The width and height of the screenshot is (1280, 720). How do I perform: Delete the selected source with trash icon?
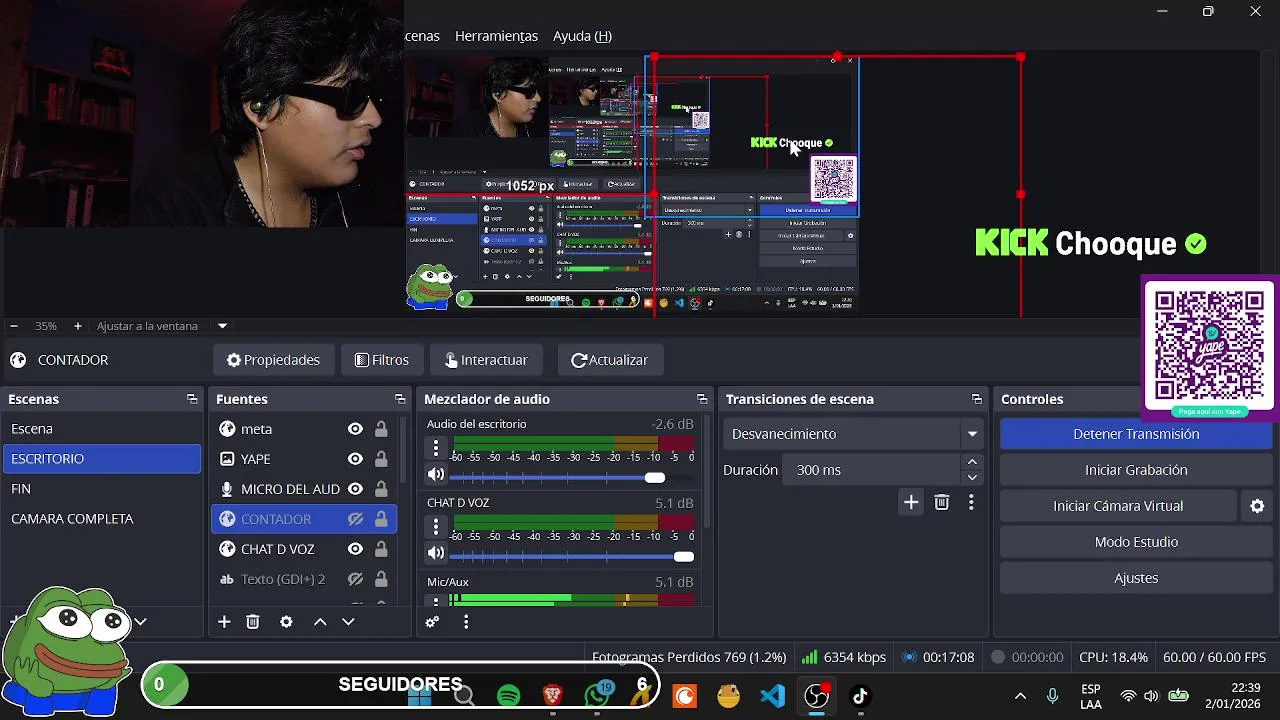[253, 622]
